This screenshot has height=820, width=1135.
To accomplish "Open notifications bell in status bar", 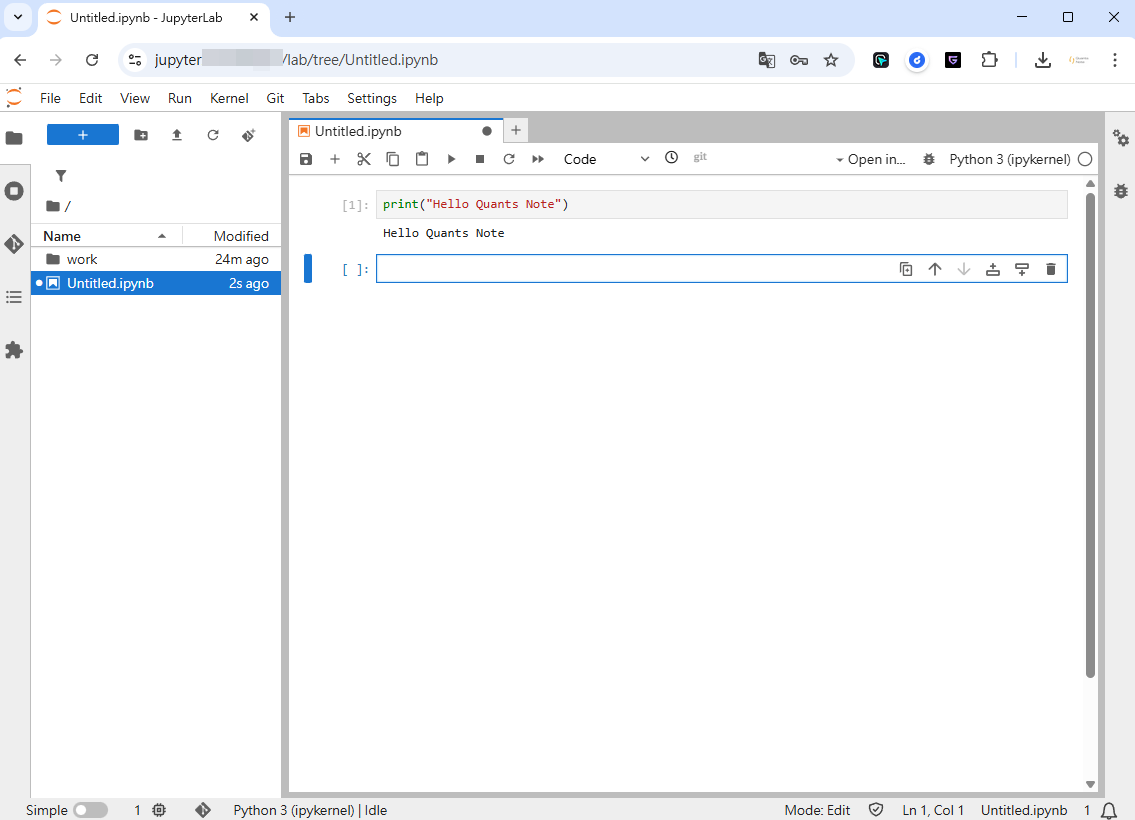I will pos(1108,811).
